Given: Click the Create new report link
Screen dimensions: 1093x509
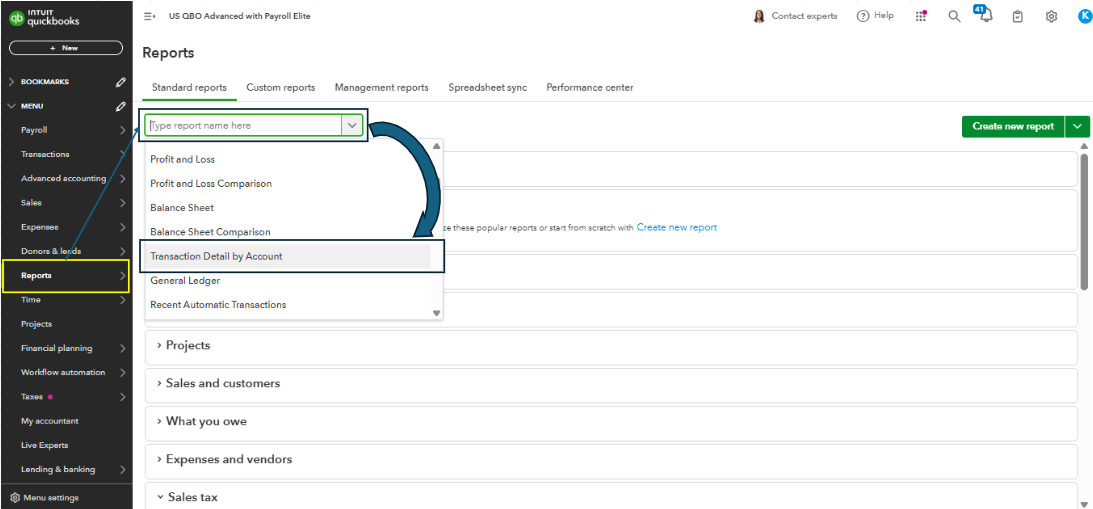Looking at the screenshot, I should click(x=676, y=227).
